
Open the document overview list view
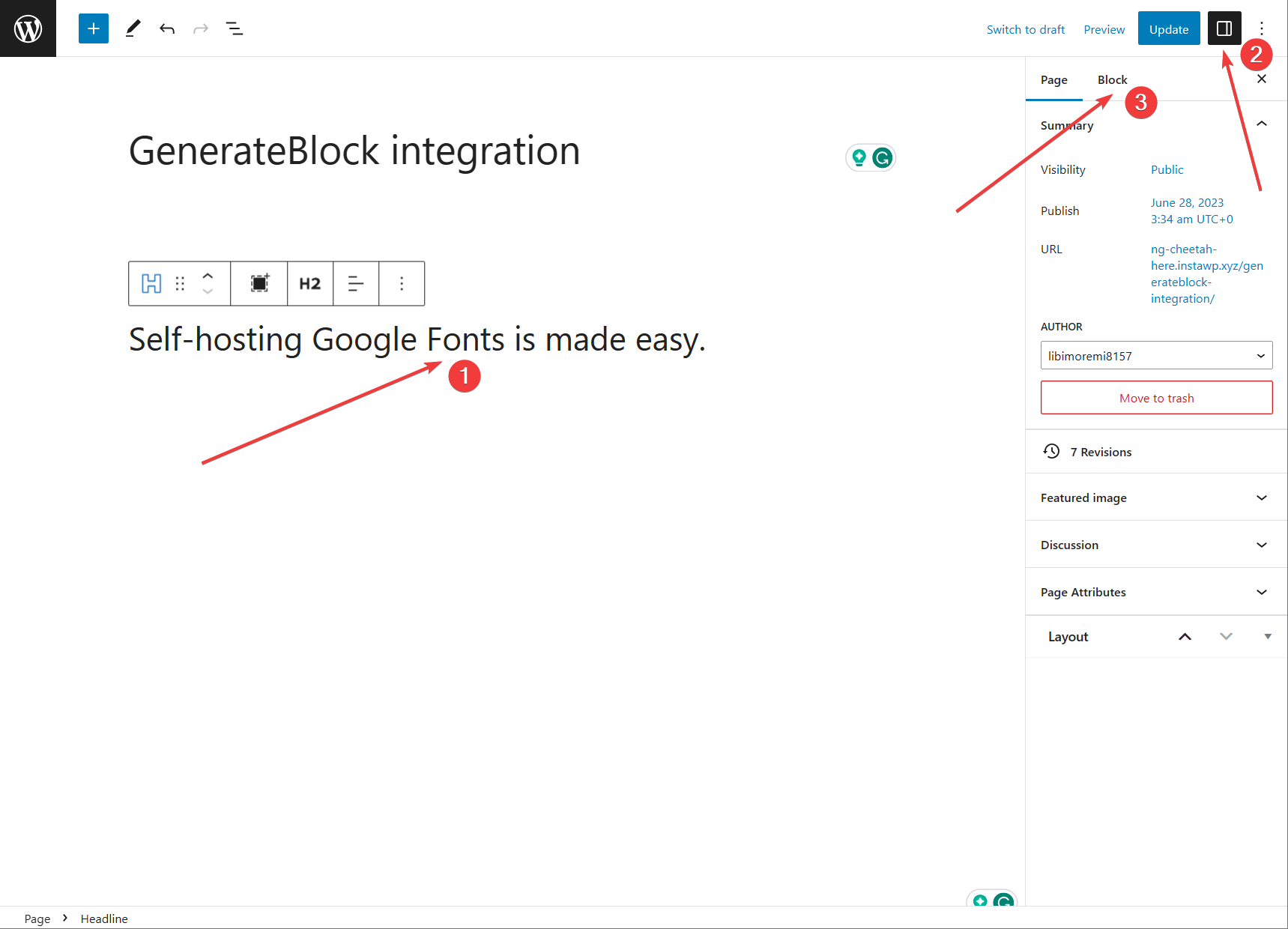pos(235,28)
